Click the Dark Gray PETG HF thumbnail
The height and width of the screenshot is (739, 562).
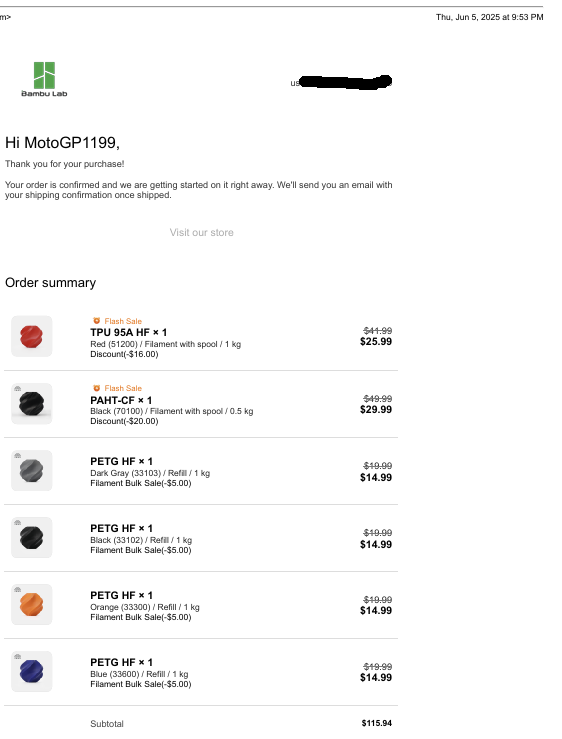32,471
